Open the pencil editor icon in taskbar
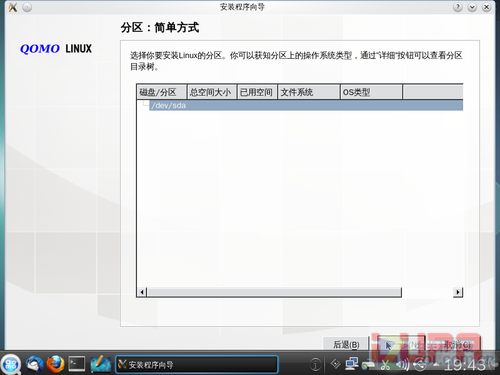Image resolution: width=500 pixels, height=375 pixels. [100, 364]
